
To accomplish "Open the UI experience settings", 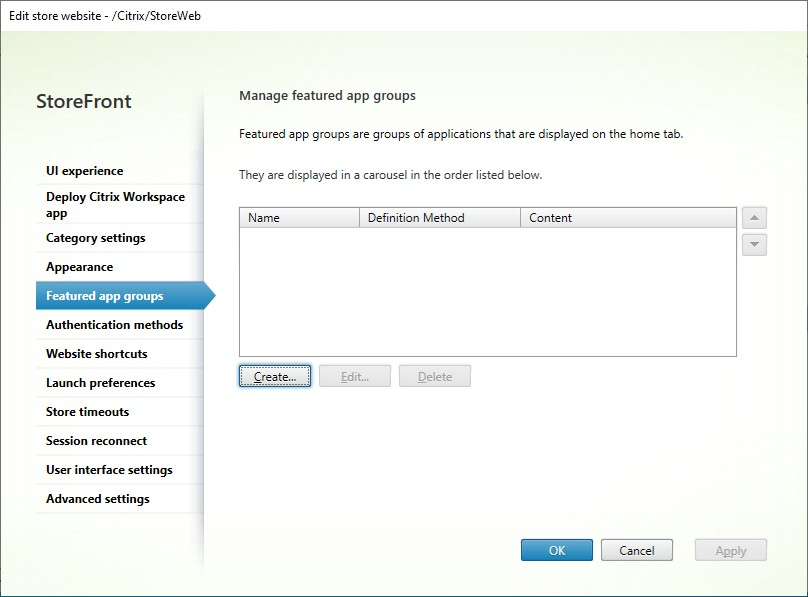I will click(84, 170).
